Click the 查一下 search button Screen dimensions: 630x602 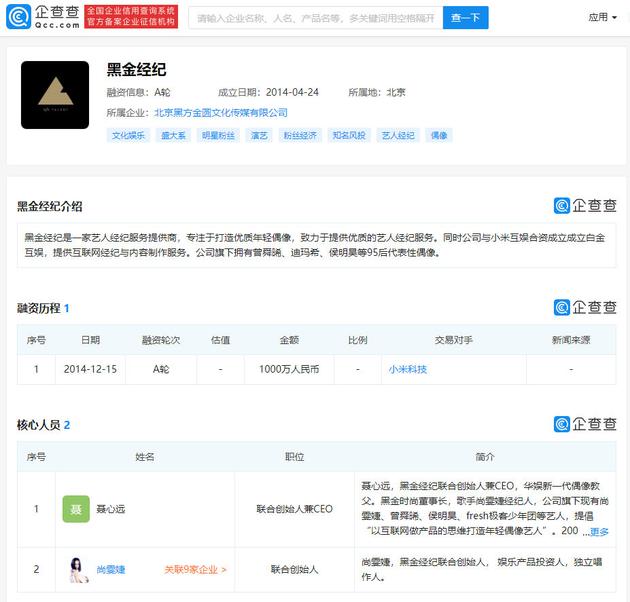click(x=466, y=18)
